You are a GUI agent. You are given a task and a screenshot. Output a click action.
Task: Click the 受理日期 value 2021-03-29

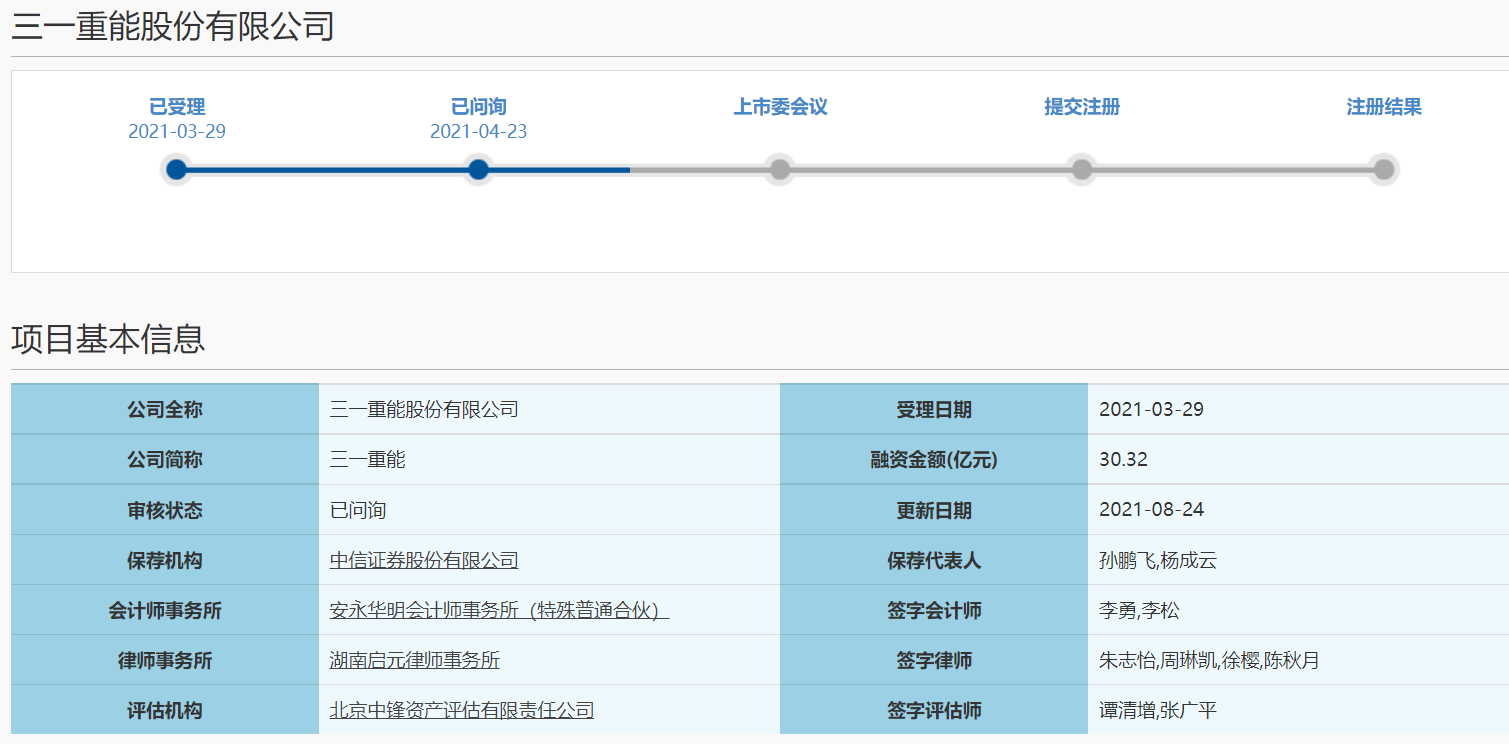coord(1151,409)
